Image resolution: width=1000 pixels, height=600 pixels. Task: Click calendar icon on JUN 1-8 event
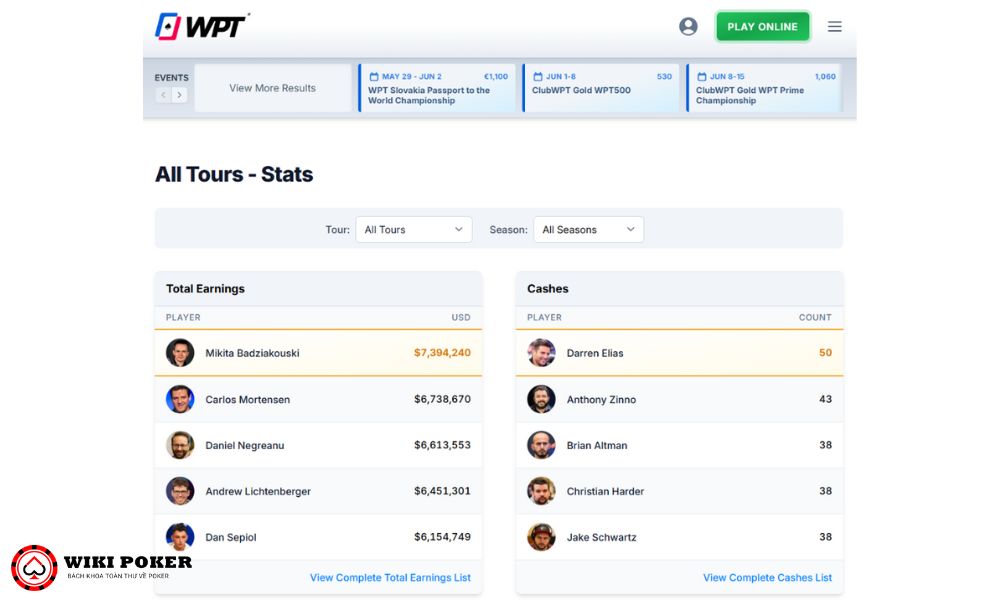(x=538, y=77)
